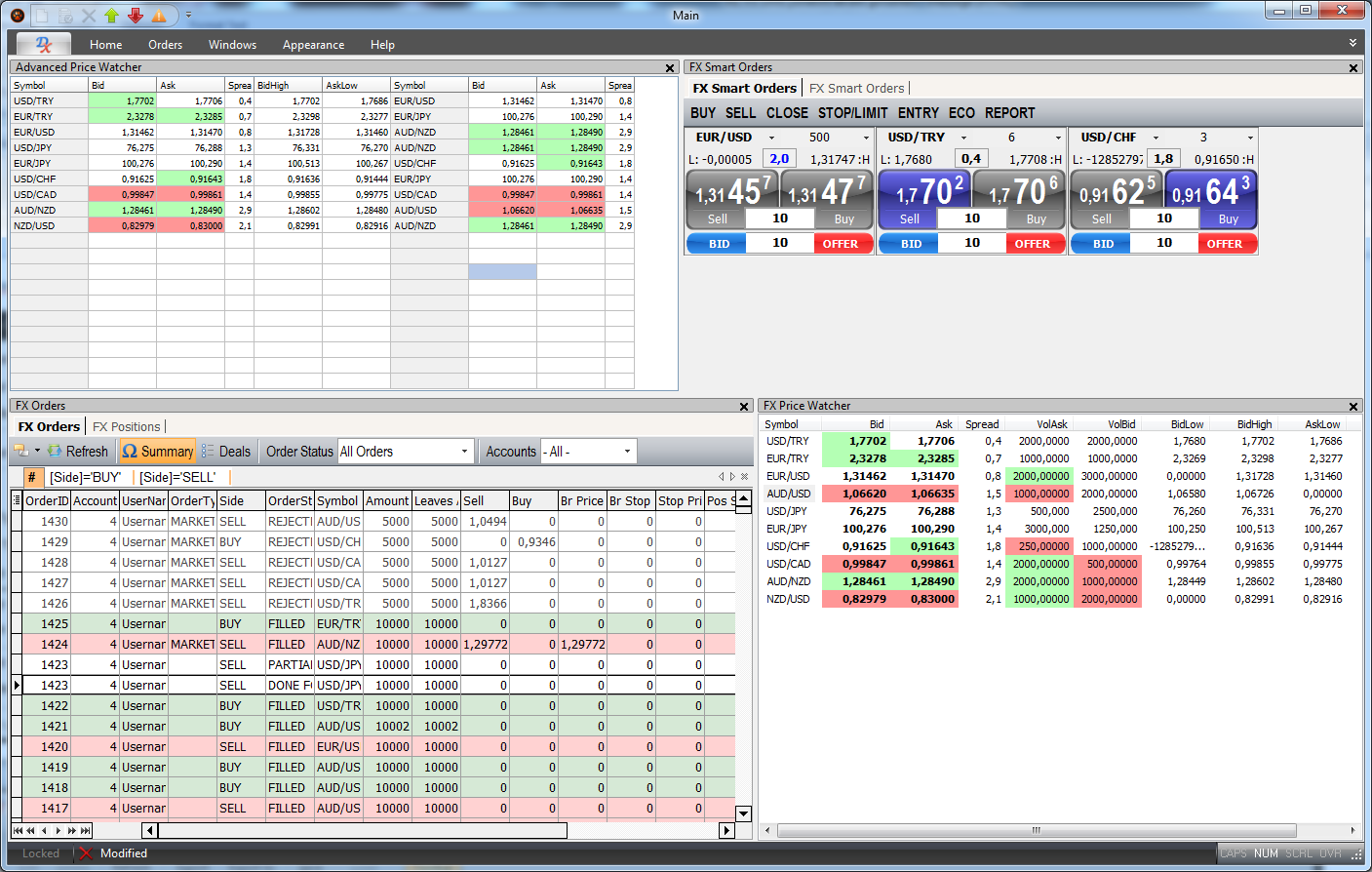Open the Windows menu
The height and width of the screenshot is (872, 1372).
pos(232,45)
